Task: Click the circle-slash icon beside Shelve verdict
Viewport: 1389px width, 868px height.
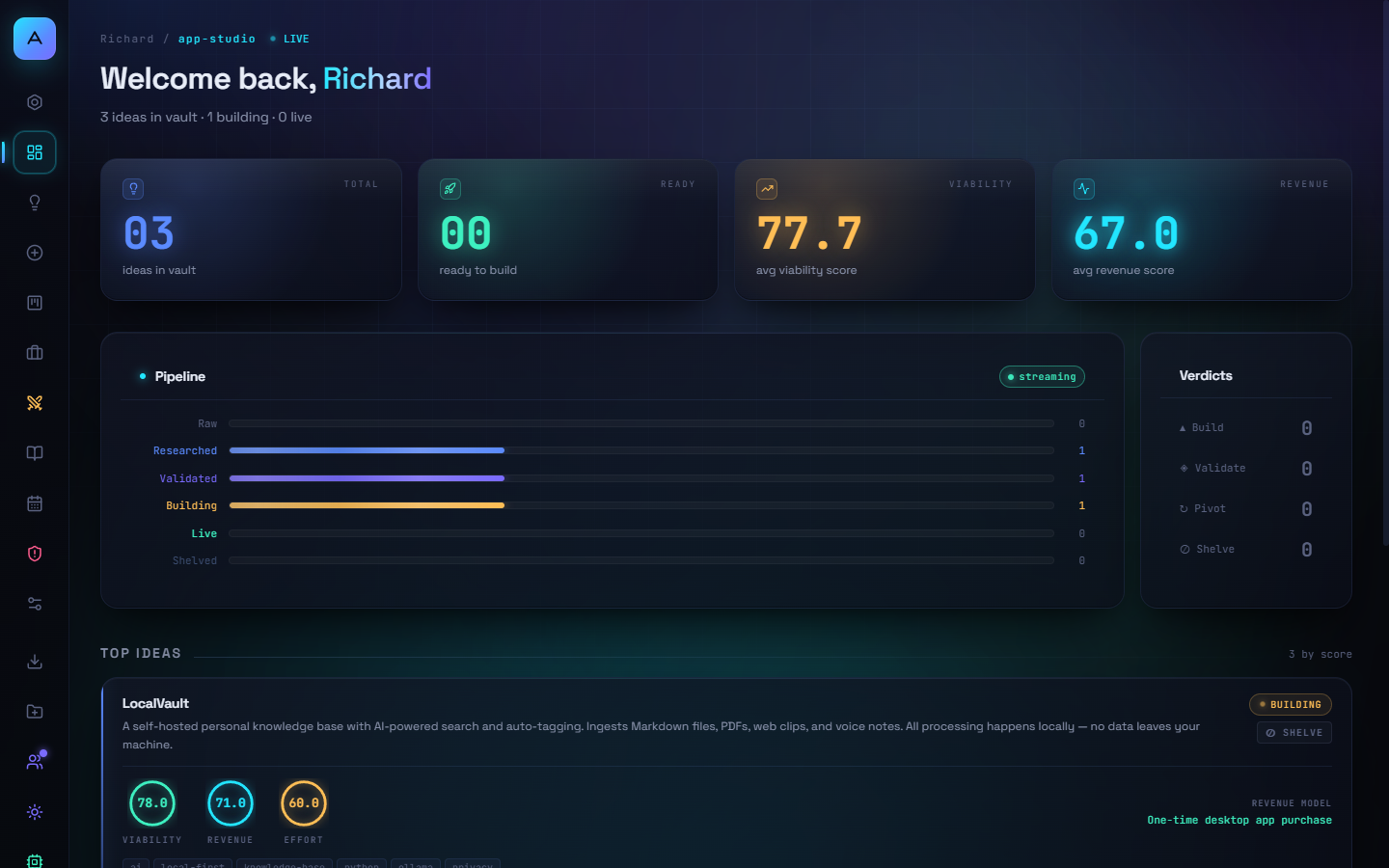Action: [1185, 550]
